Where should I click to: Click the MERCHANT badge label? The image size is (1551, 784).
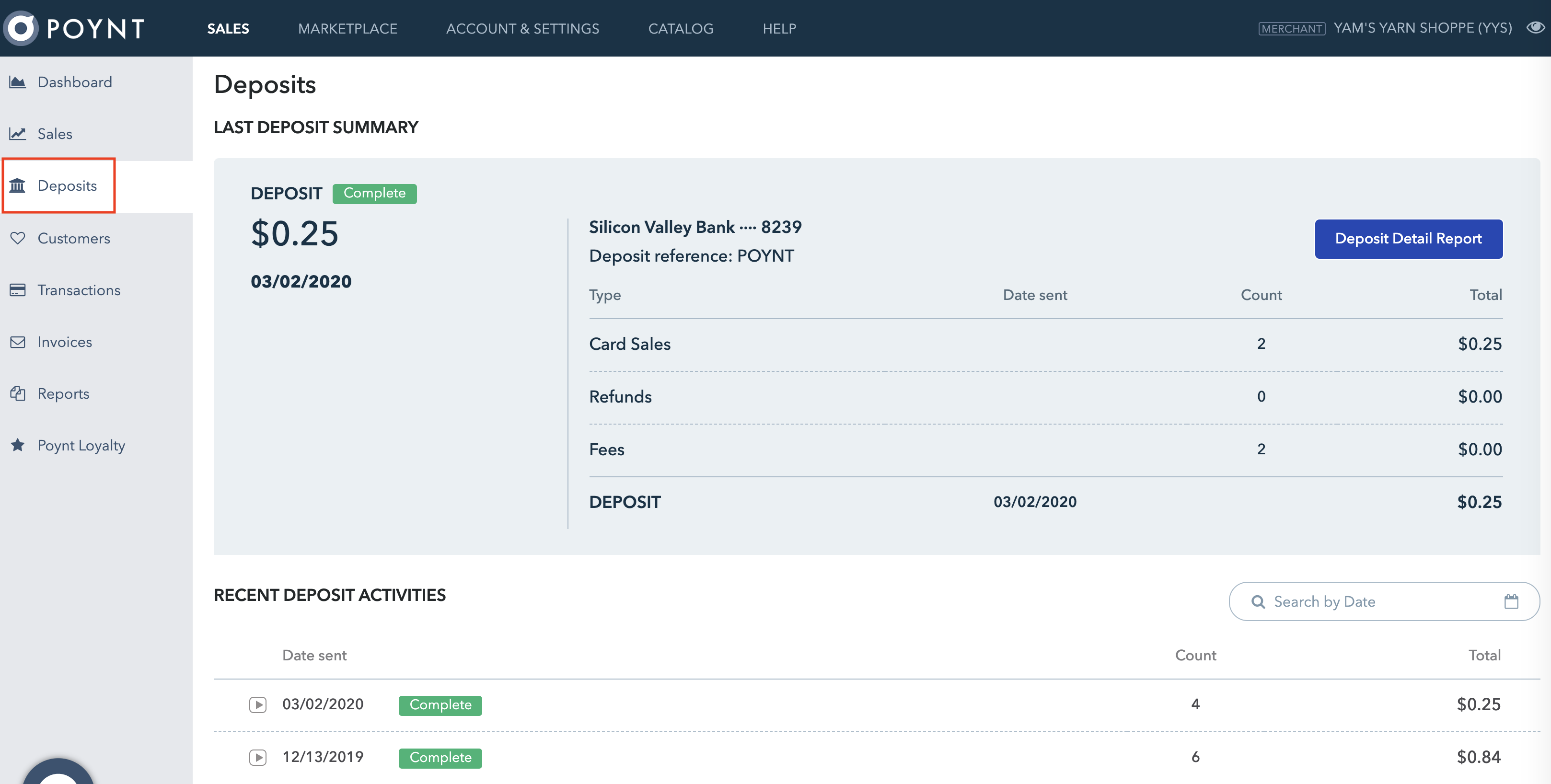1292,28
